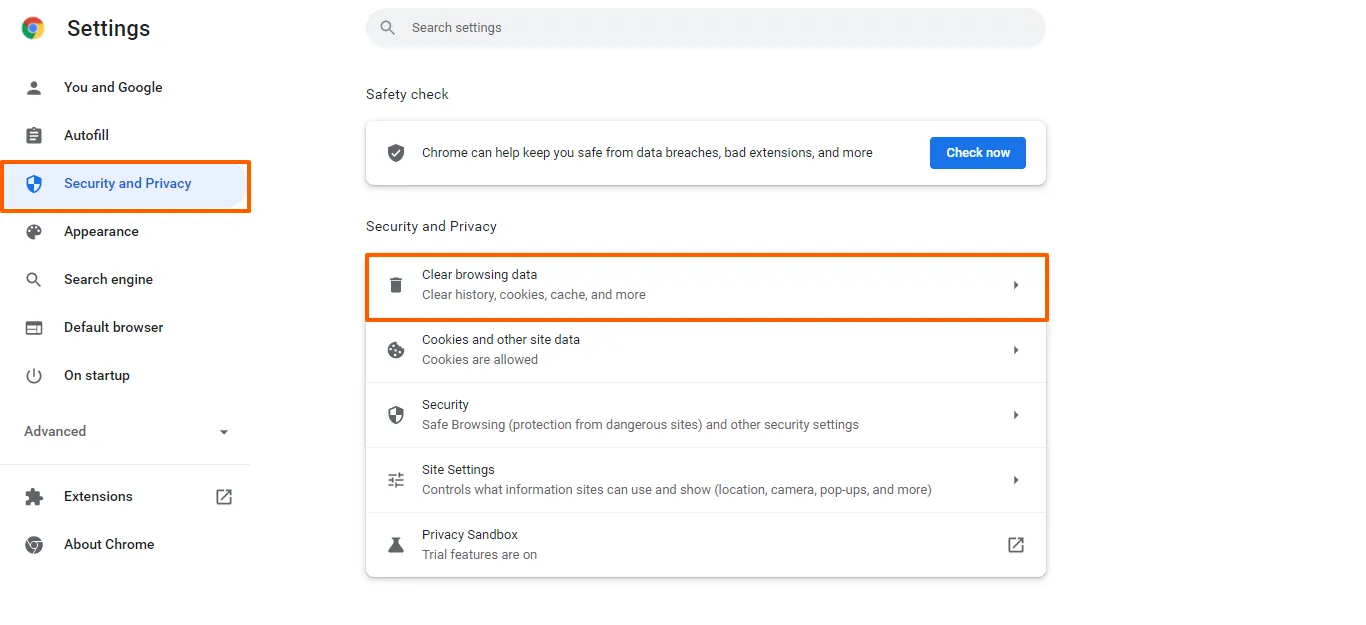
Task: Click the trash can icon for Clear browsing data
Action: coord(396,285)
